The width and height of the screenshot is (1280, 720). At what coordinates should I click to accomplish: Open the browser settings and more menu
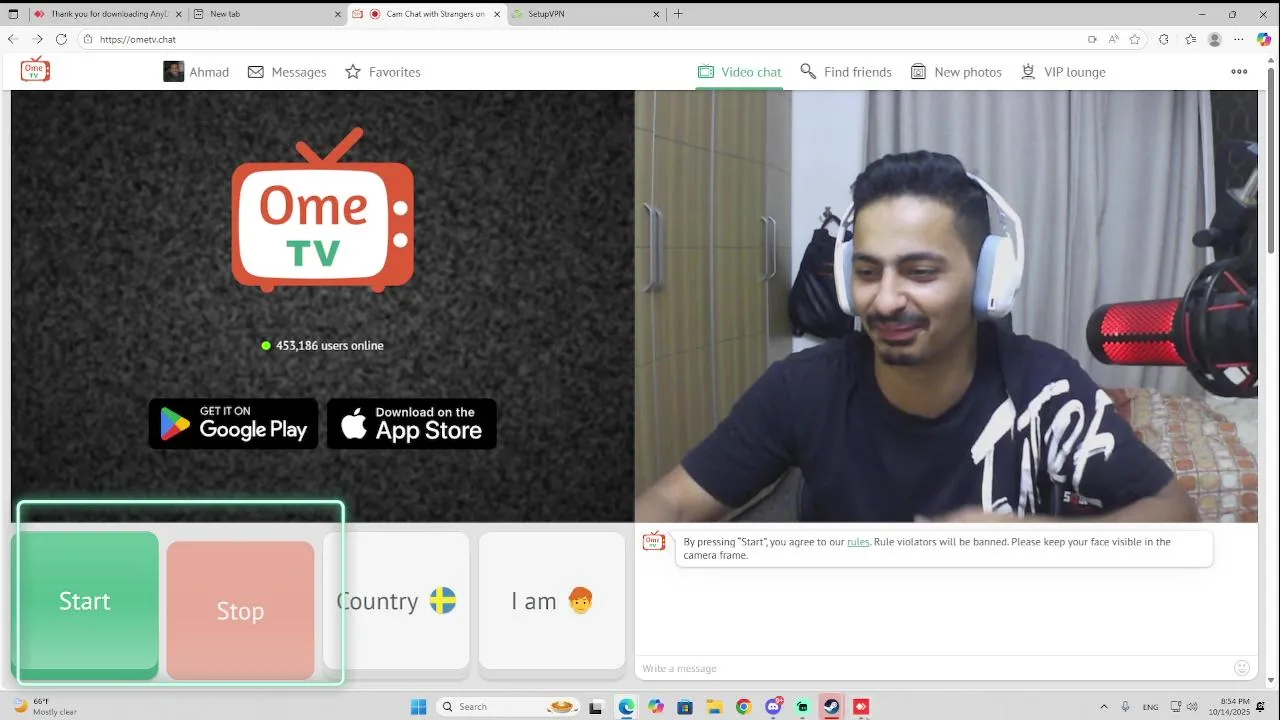click(1239, 39)
